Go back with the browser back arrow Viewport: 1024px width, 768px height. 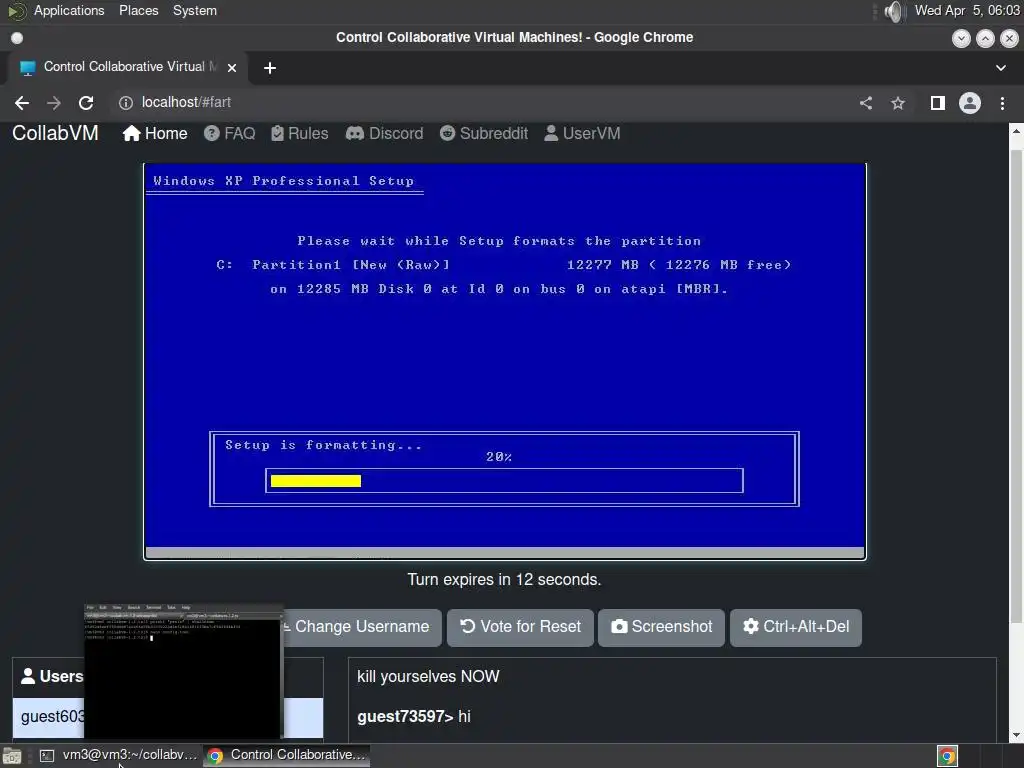point(22,103)
